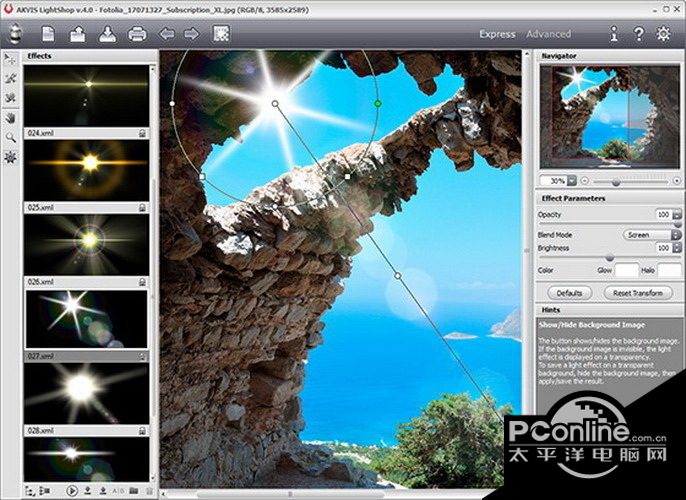The width and height of the screenshot is (686, 500).
Task: Click the trash delete icon under Effects
Action: click(149, 491)
